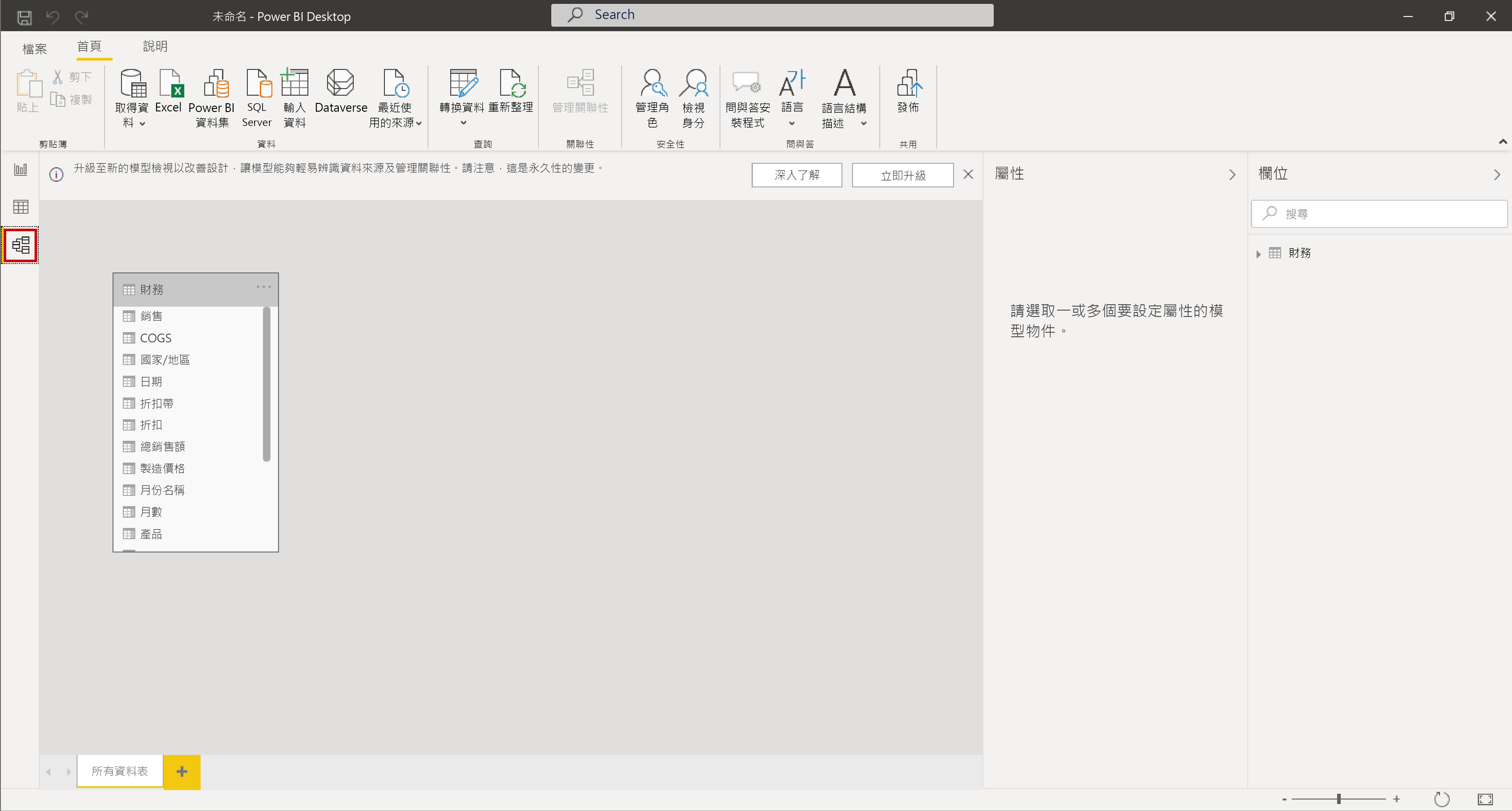This screenshot has width=1512, height=811.
Task: Switch to Data view grid icon
Action: click(21, 207)
